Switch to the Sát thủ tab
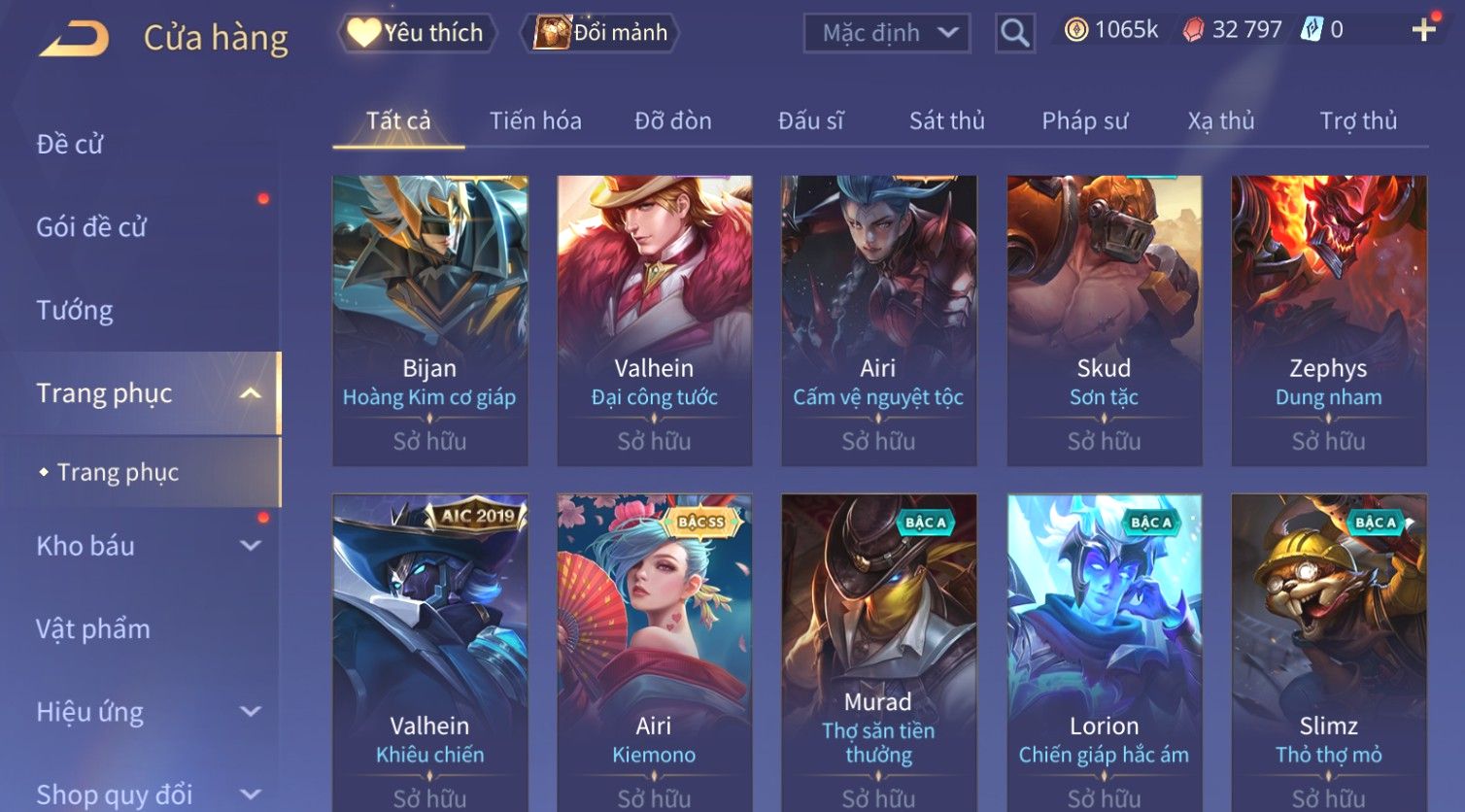Viewport: 1465px width, 812px height. pyautogui.click(x=946, y=120)
